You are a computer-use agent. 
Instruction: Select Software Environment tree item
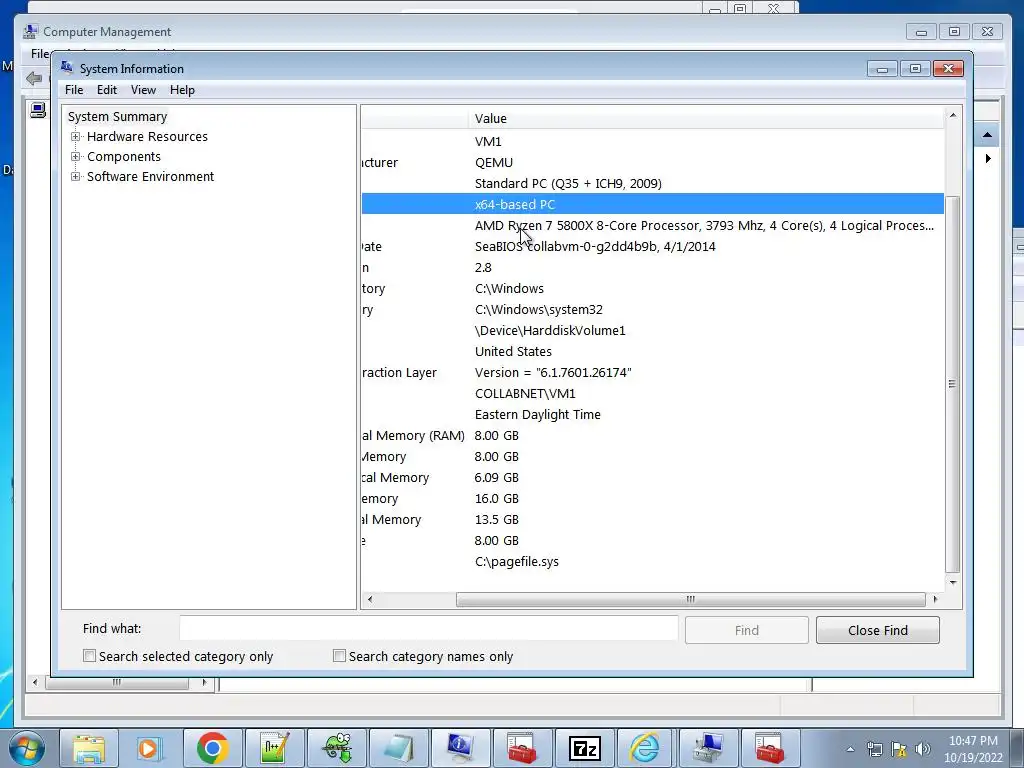(x=150, y=176)
